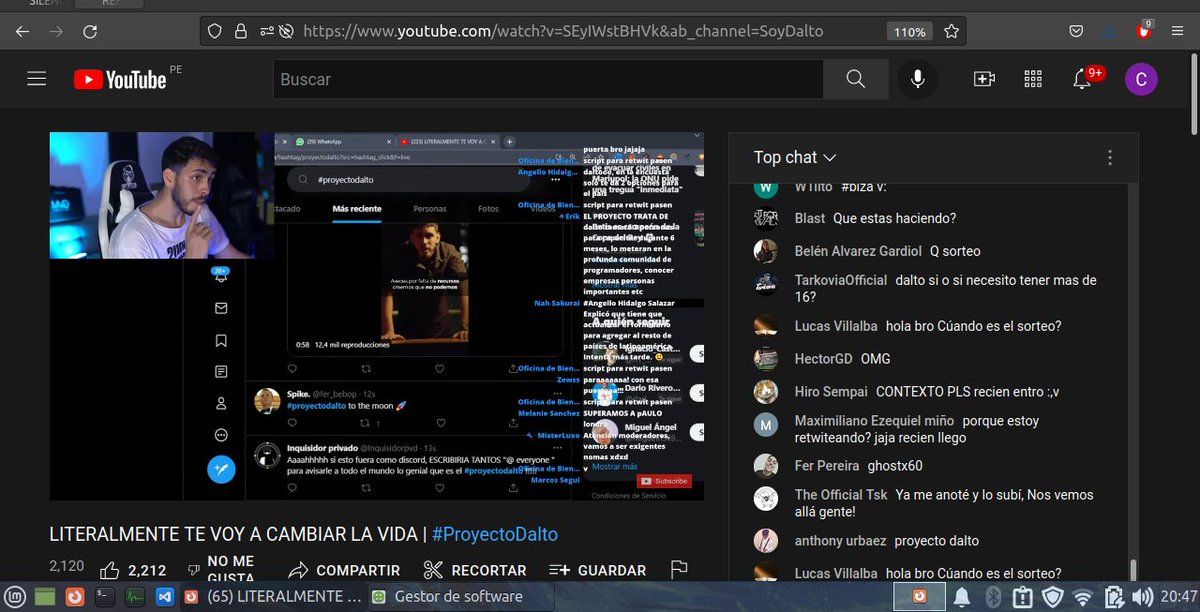The image size is (1200, 612).
Task: Reset the 110% zoom level indicator
Action: point(910,31)
